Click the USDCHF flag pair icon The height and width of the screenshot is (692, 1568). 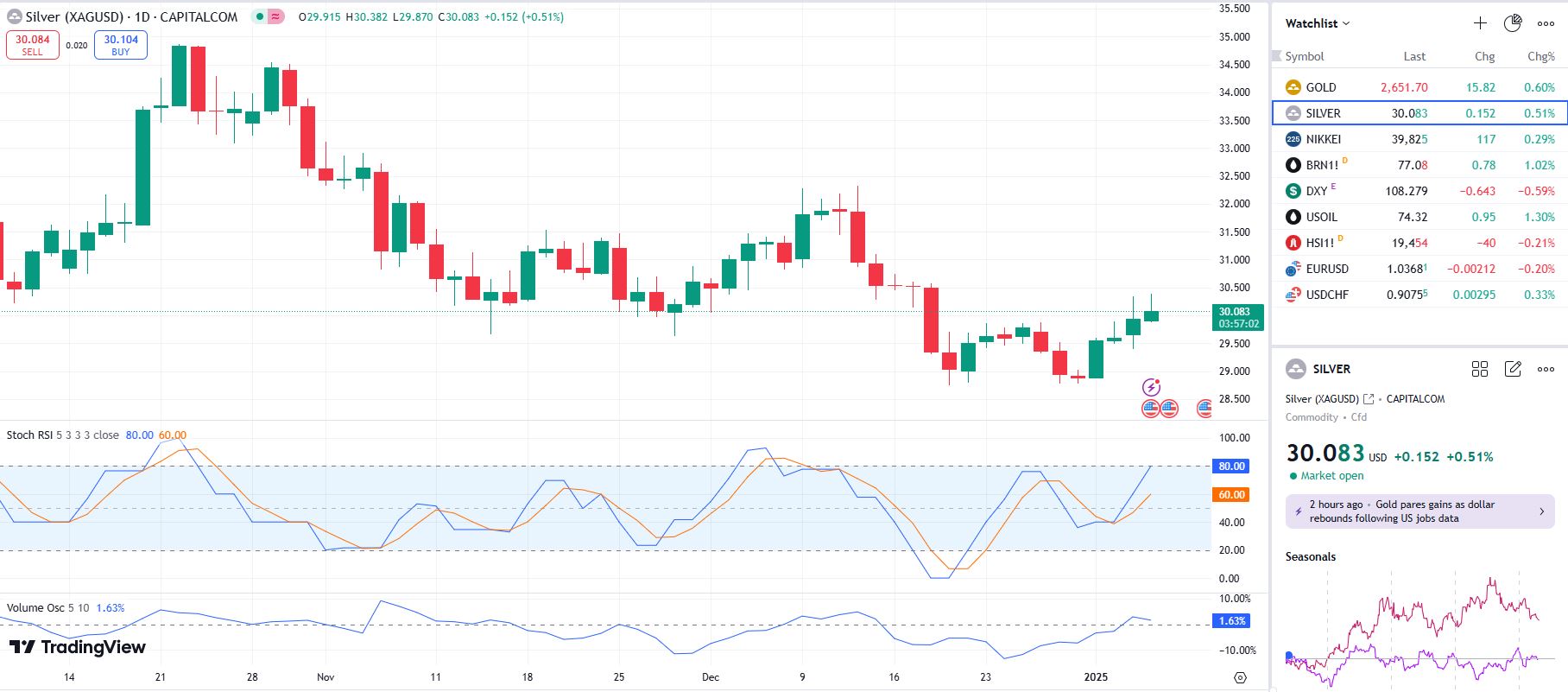coord(1293,295)
